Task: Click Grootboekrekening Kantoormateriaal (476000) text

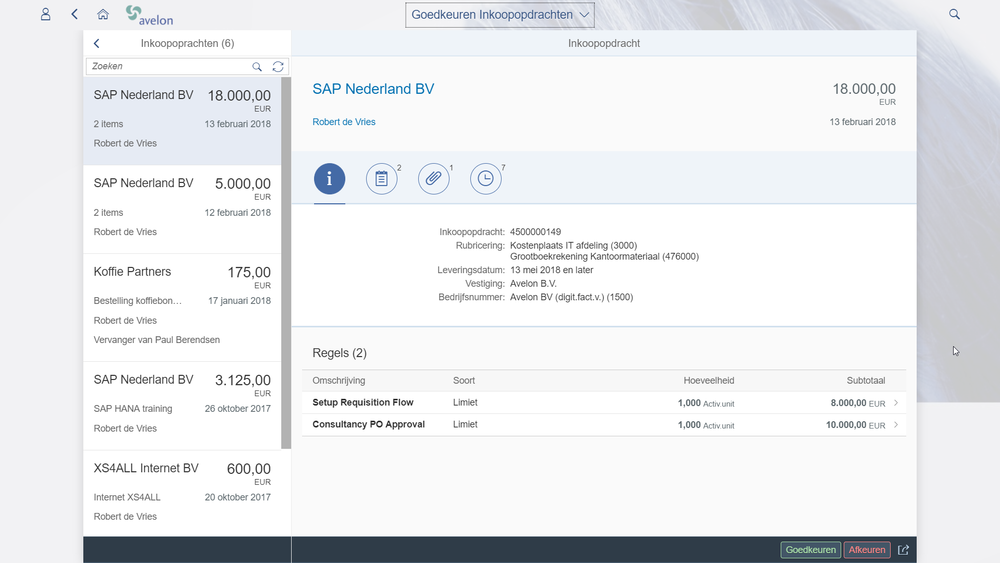Action: click(x=605, y=256)
